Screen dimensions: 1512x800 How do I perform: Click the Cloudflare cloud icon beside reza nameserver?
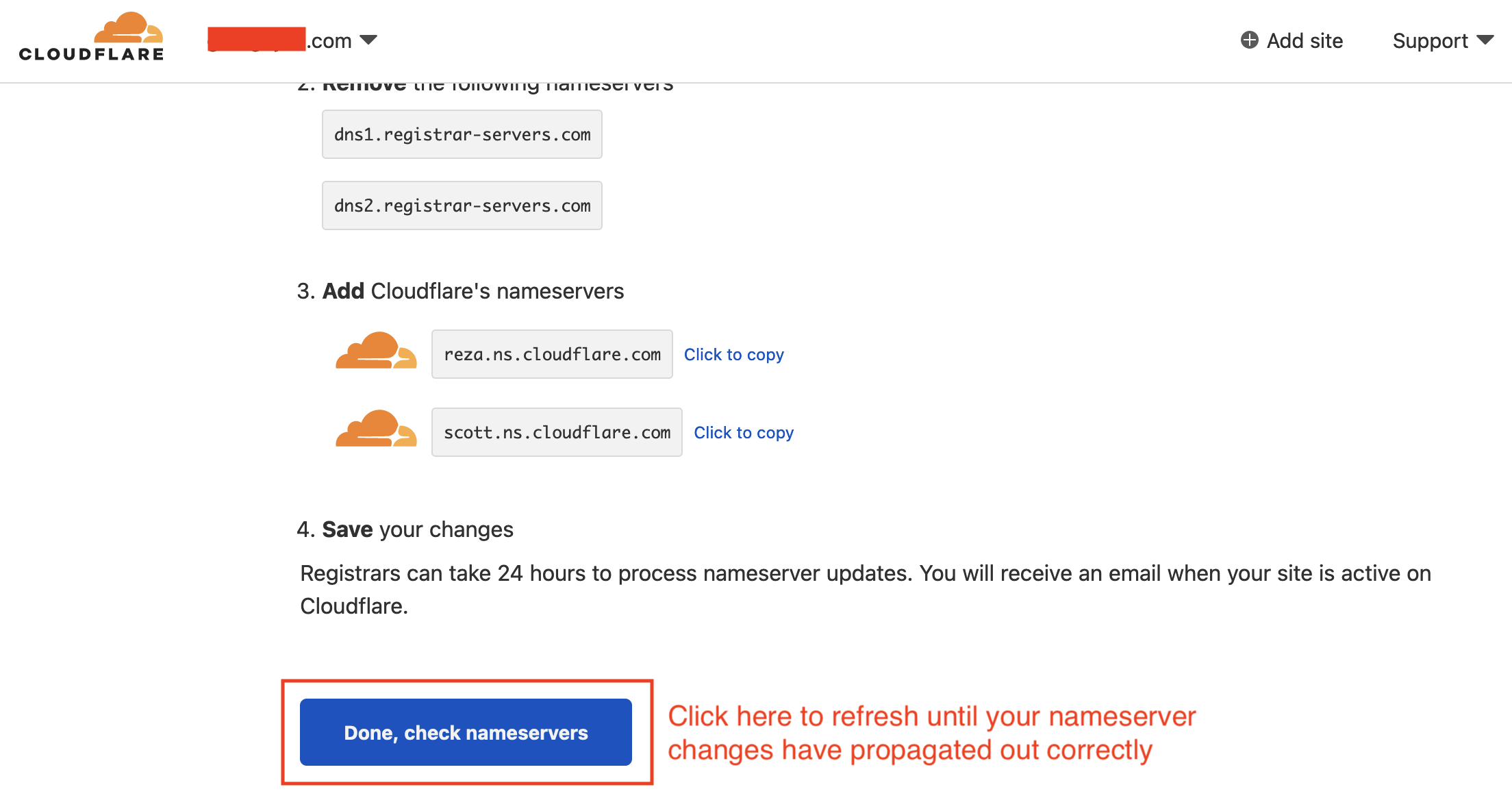click(x=376, y=351)
